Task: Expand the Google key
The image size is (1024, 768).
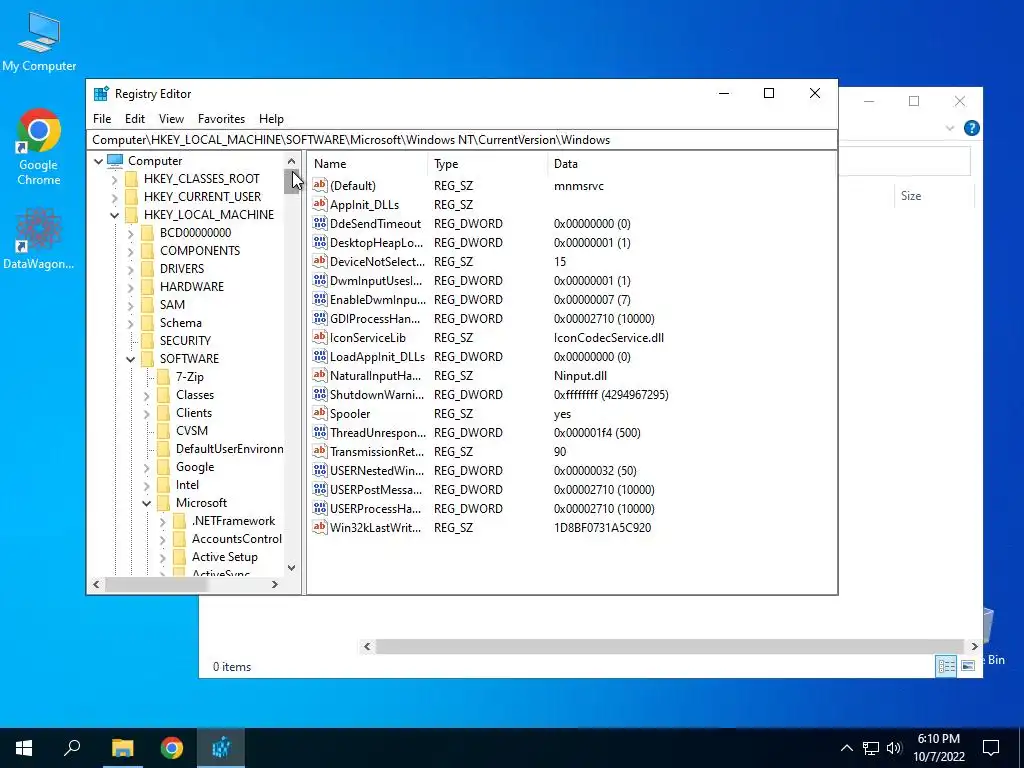Action: point(146,467)
